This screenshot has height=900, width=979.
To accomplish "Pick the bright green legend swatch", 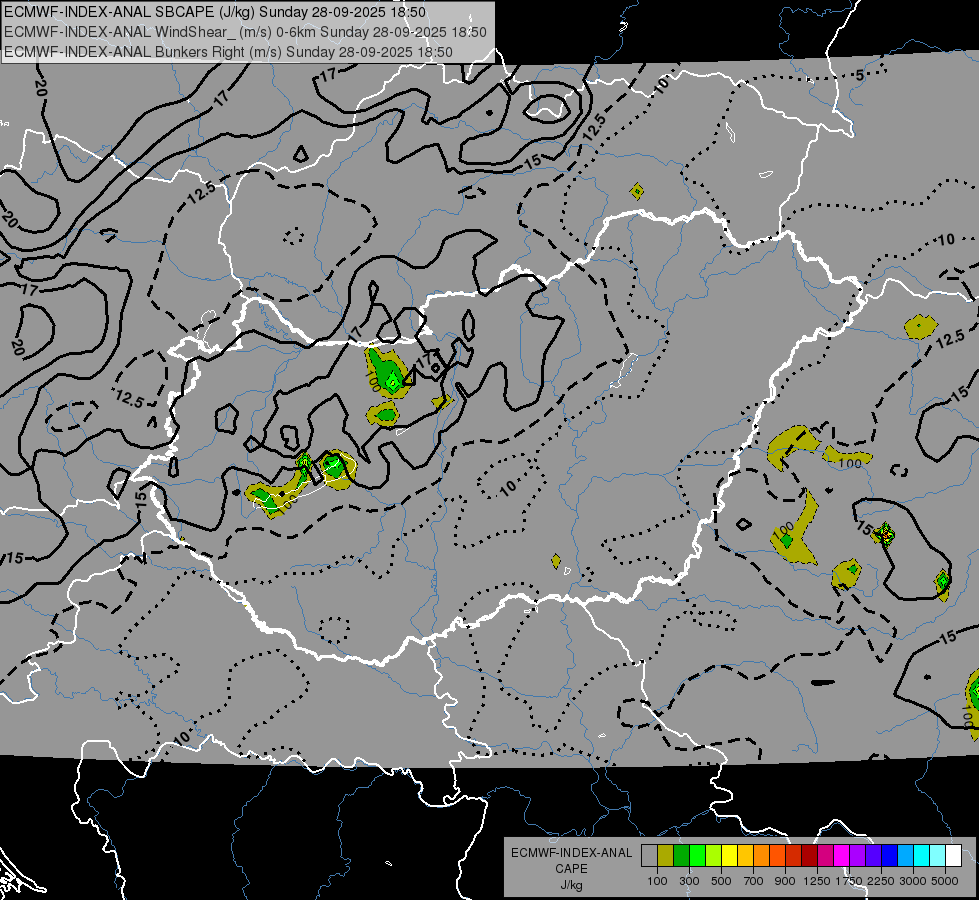I will (x=697, y=856).
